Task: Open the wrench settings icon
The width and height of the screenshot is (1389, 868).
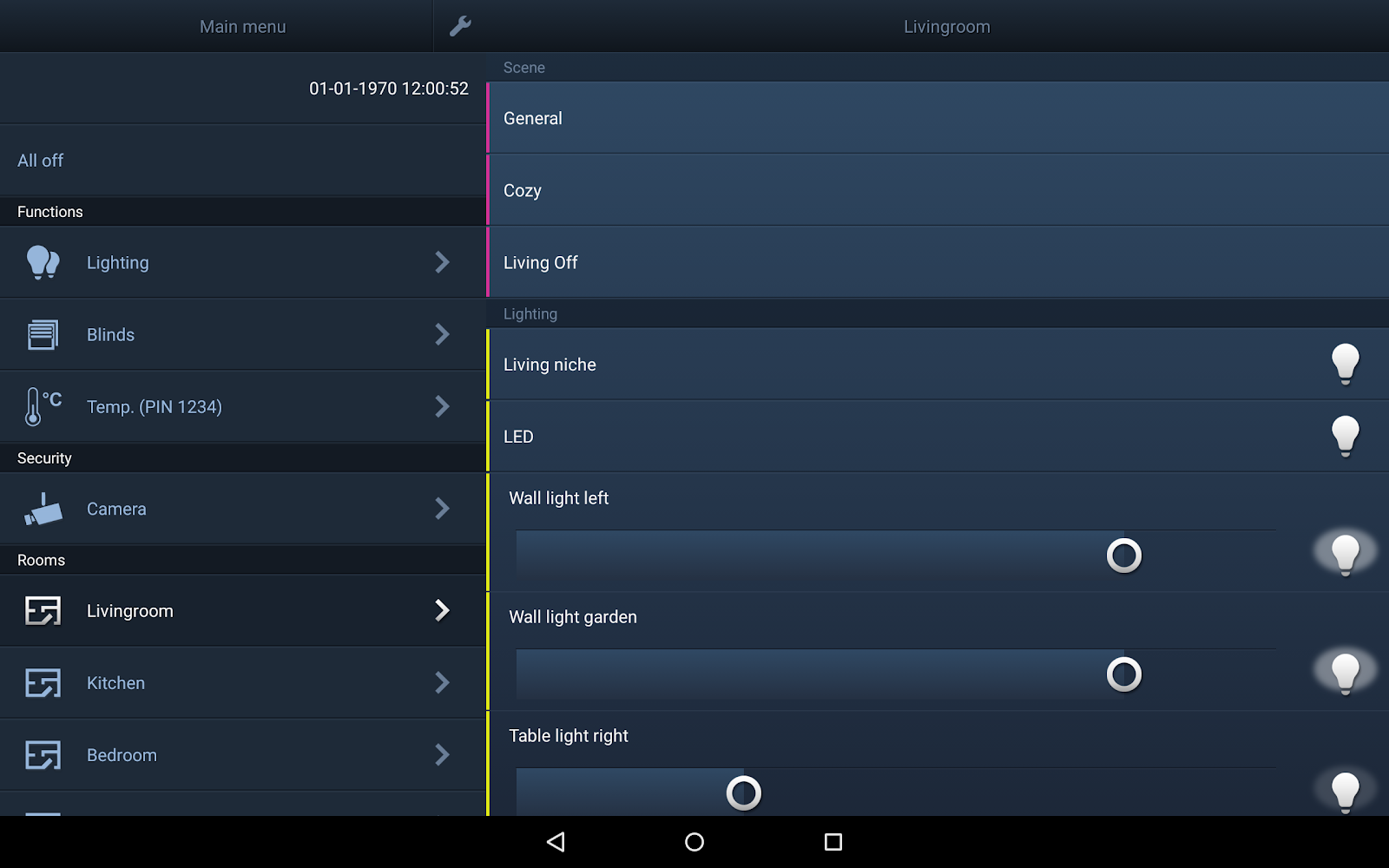Action: [x=460, y=26]
